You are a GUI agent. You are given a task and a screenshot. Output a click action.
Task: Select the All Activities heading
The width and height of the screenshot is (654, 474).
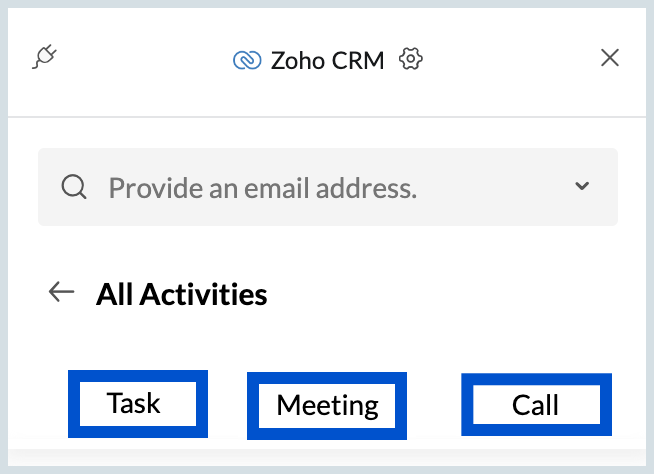(181, 295)
